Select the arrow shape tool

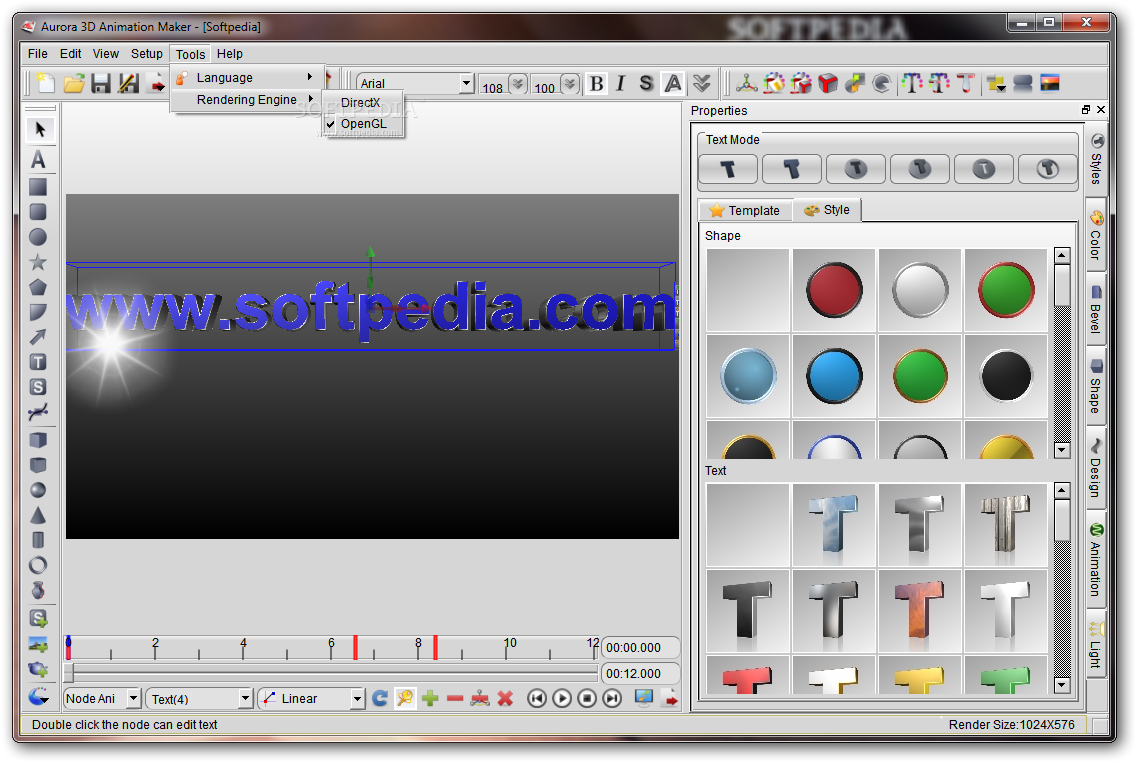[38, 337]
